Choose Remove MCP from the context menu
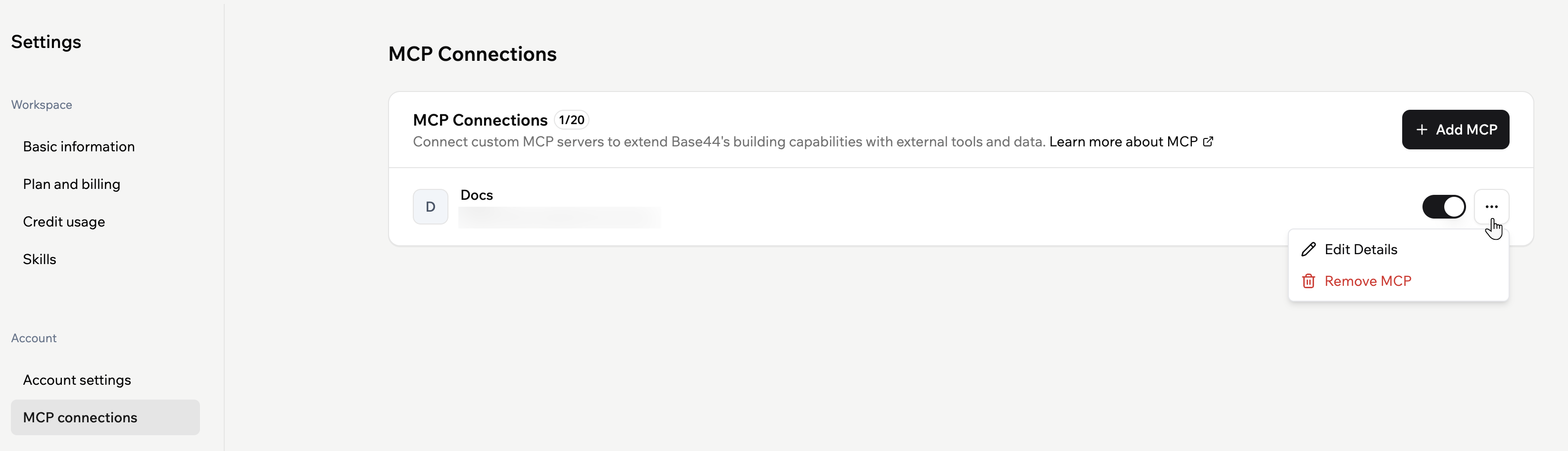The image size is (1568, 451). click(x=1369, y=280)
